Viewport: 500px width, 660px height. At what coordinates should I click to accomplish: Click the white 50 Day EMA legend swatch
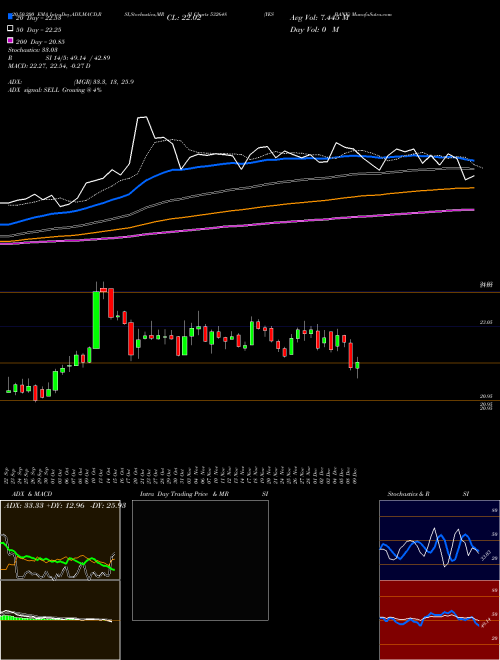click(x=10, y=29)
